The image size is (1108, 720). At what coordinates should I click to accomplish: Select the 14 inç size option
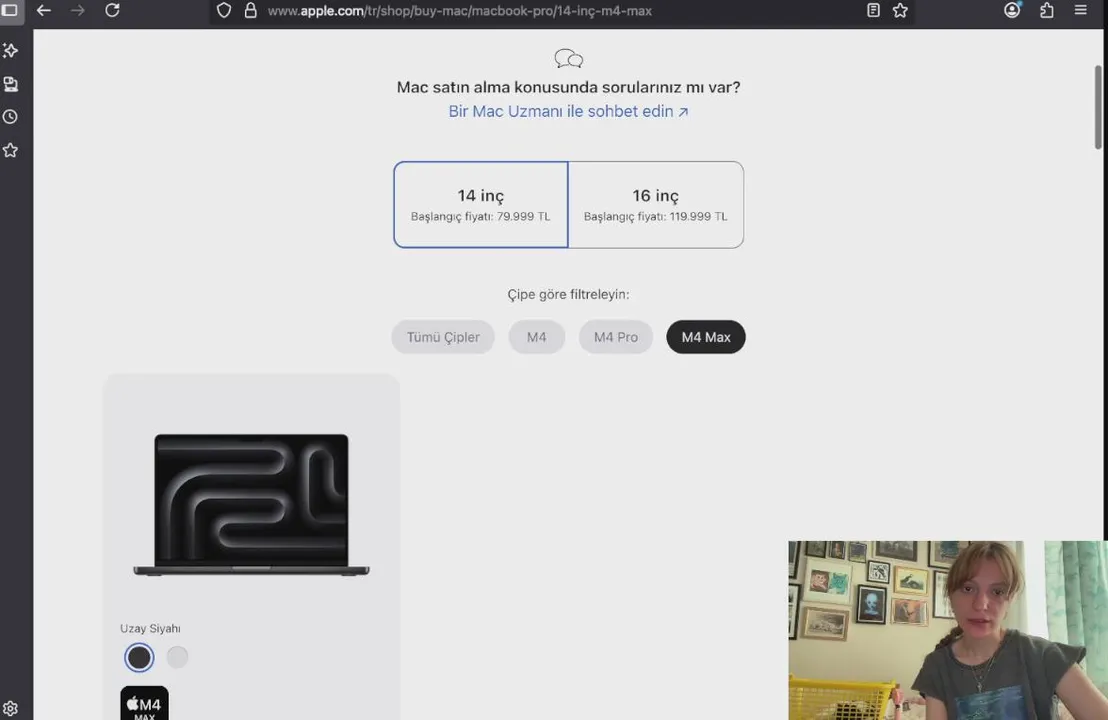481,204
